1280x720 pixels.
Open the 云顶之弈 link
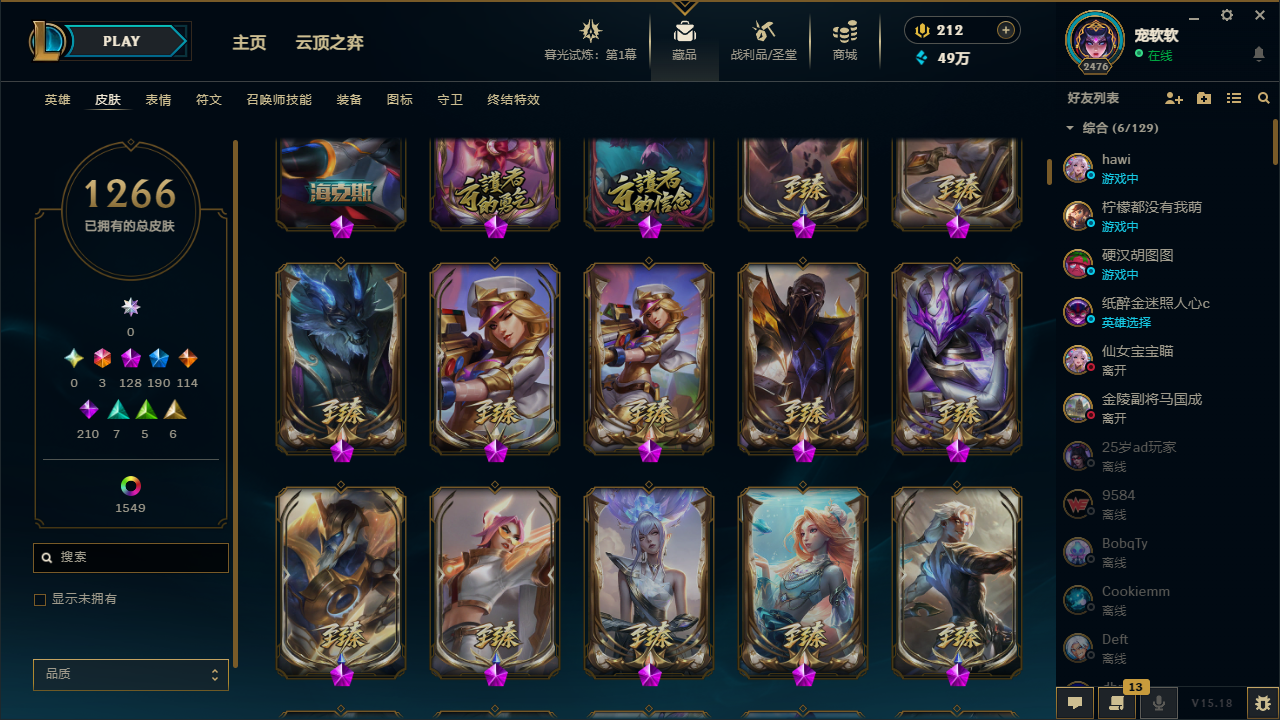(330, 42)
